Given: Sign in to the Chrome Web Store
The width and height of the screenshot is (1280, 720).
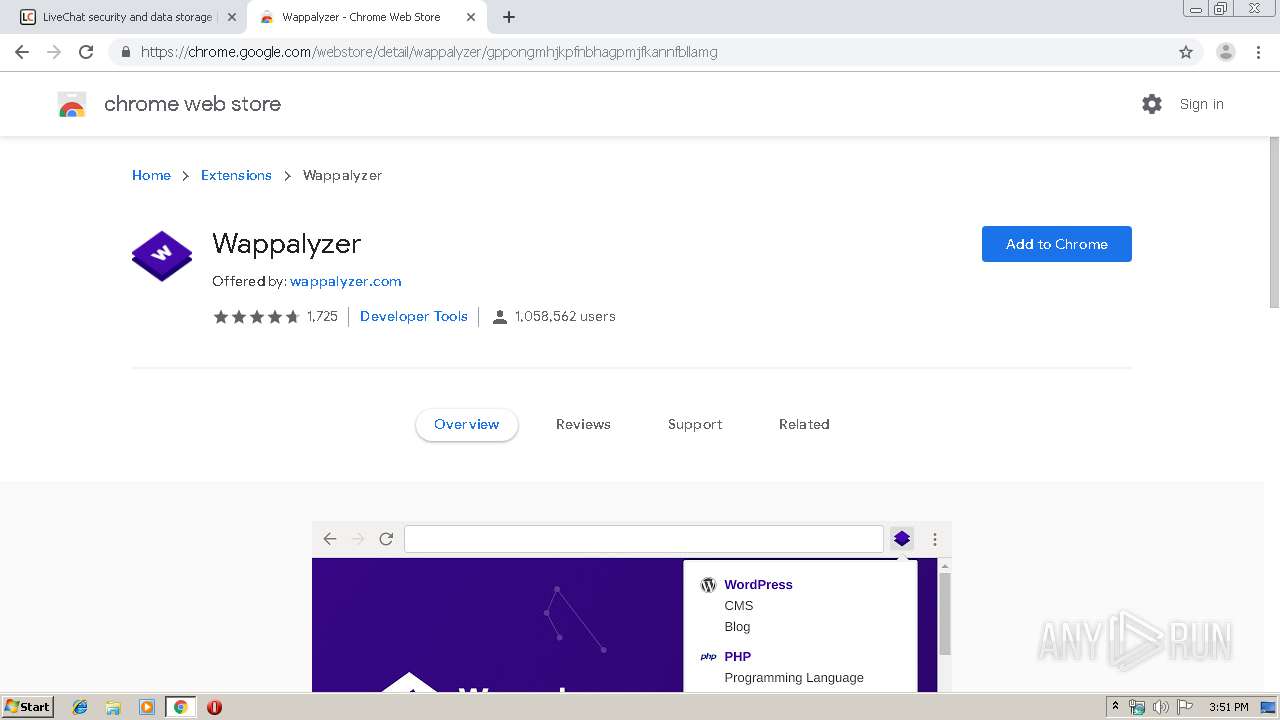Looking at the screenshot, I should (1201, 104).
